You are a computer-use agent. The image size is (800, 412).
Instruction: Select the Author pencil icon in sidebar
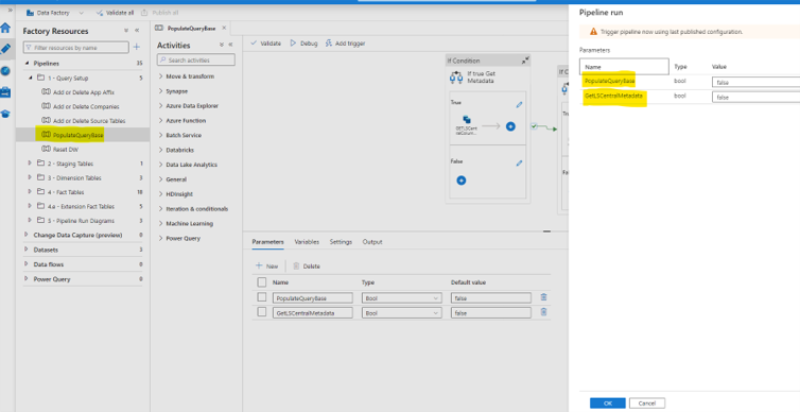click(7, 48)
